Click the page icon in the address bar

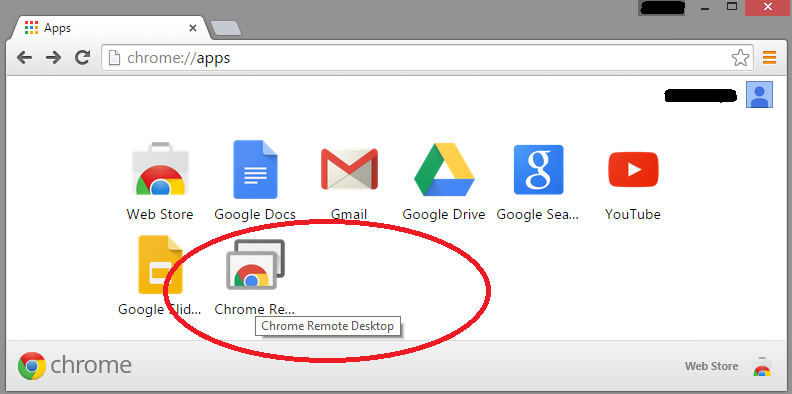[115, 58]
